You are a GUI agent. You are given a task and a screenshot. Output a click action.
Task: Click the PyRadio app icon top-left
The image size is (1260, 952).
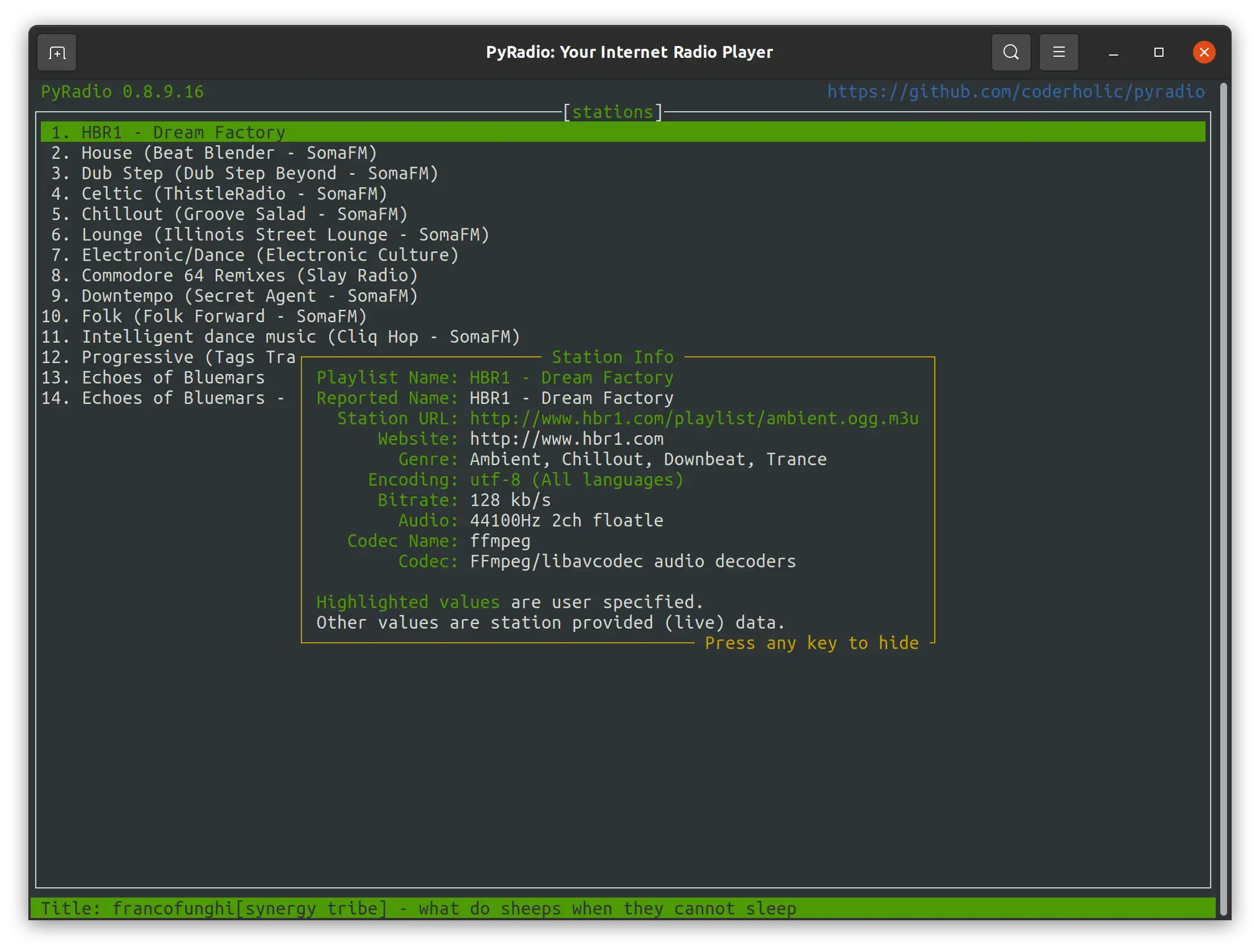click(x=57, y=52)
